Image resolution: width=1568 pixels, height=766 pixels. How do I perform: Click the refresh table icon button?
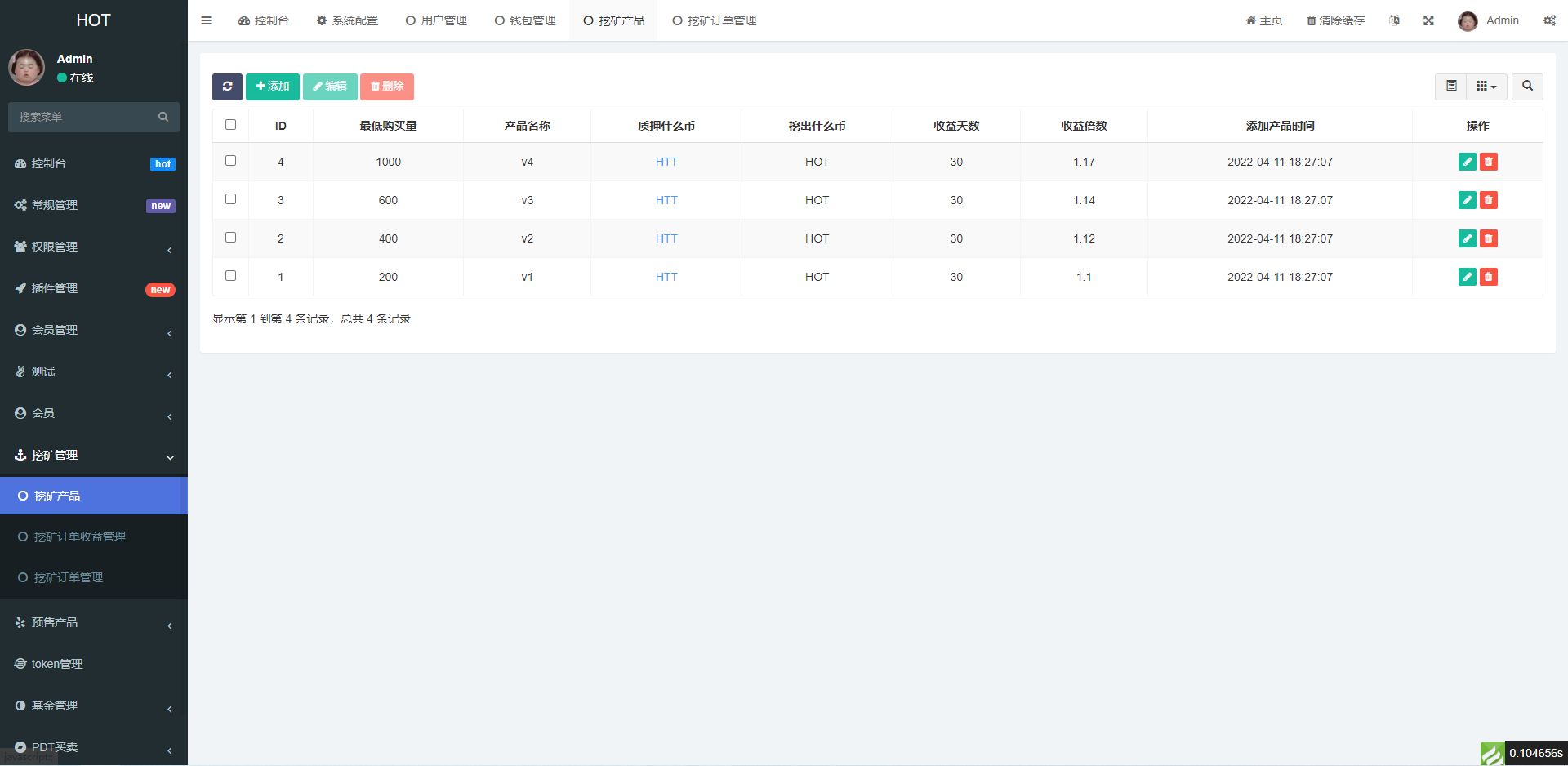click(227, 87)
